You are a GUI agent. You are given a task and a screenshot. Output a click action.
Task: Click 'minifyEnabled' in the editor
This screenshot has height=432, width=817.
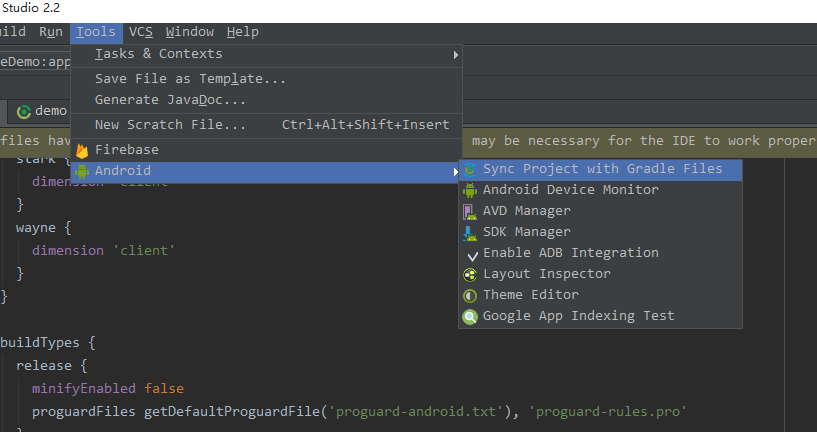click(x=83, y=389)
